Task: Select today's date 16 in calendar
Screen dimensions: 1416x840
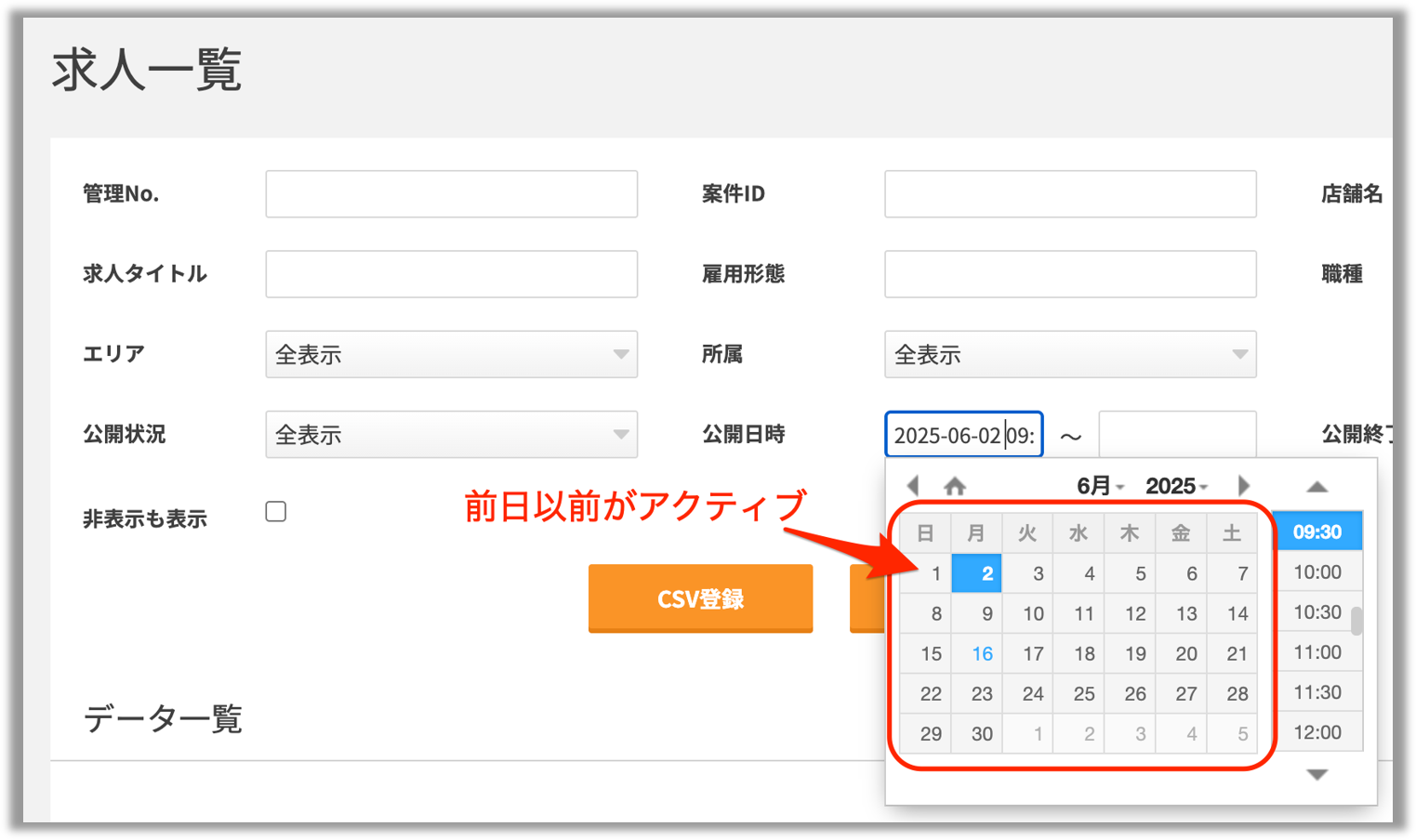Action: tap(981, 653)
